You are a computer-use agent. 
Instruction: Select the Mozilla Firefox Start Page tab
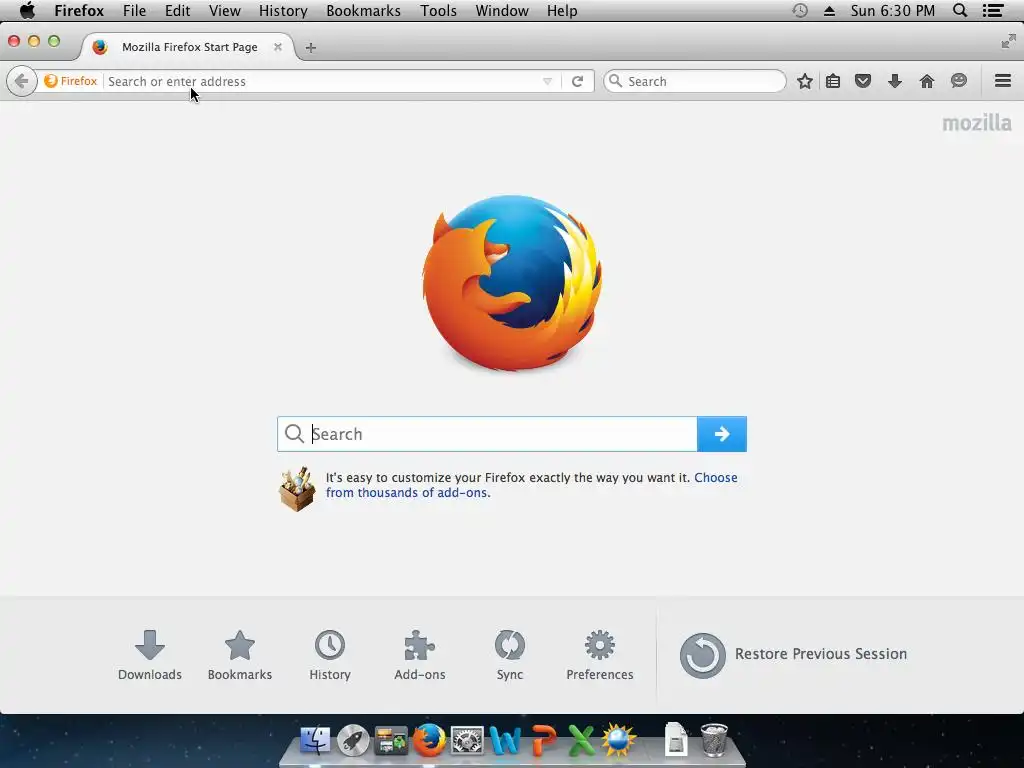(x=189, y=47)
